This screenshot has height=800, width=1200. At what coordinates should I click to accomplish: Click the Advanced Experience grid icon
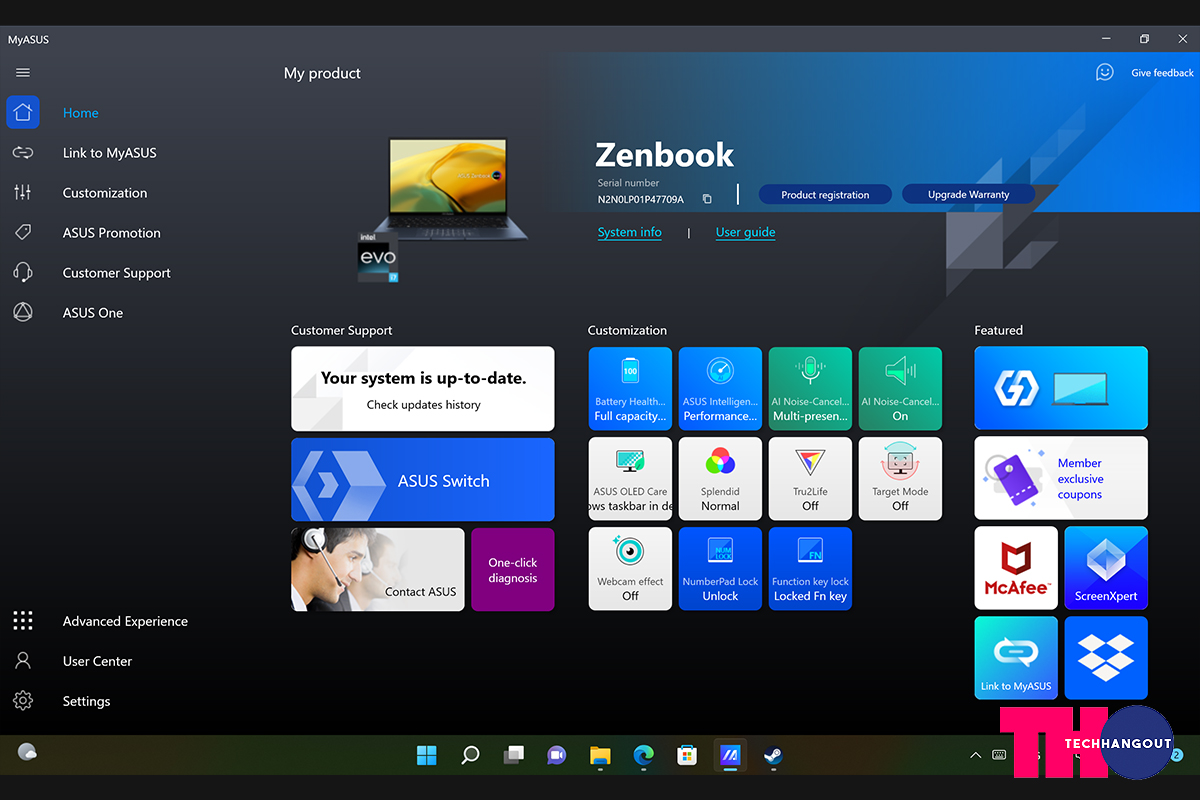point(23,621)
